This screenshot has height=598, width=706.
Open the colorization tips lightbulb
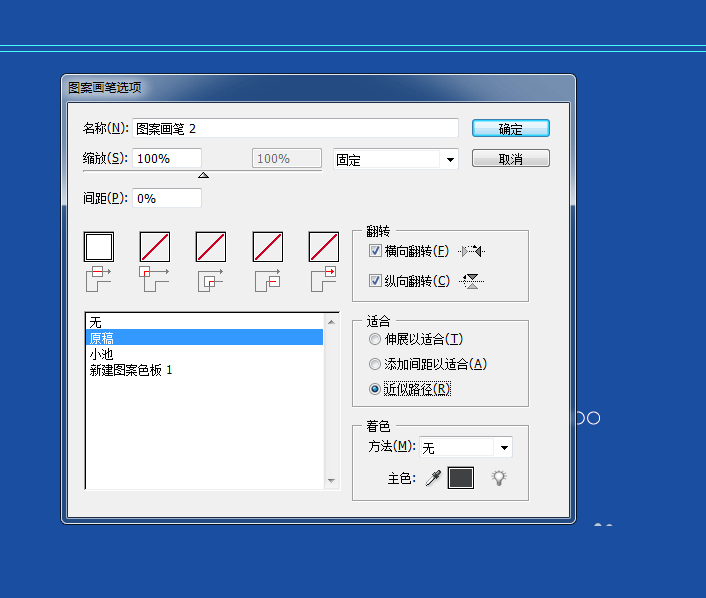click(499, 478)
